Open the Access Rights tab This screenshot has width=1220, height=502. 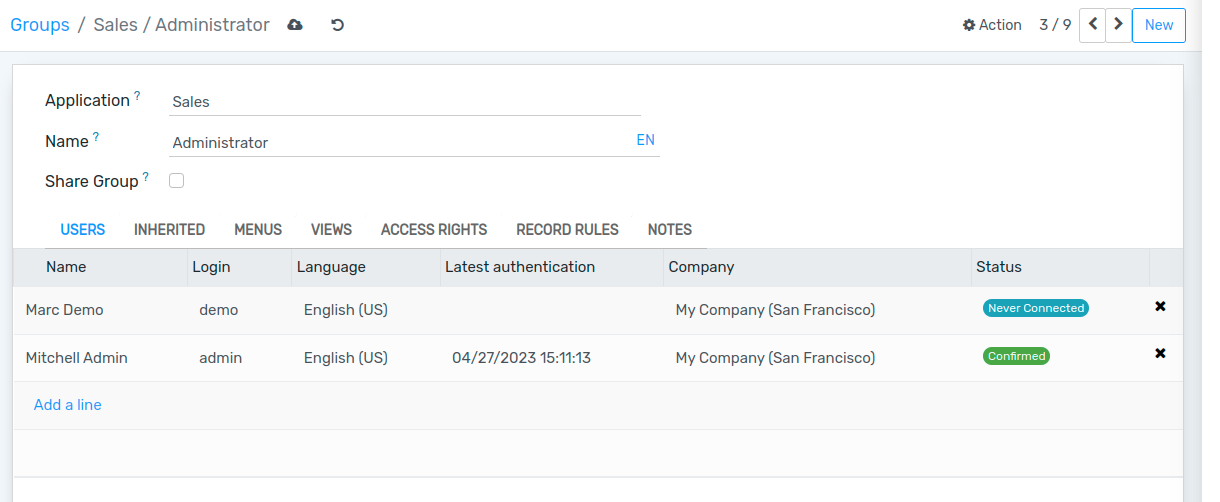pos(434,230)
